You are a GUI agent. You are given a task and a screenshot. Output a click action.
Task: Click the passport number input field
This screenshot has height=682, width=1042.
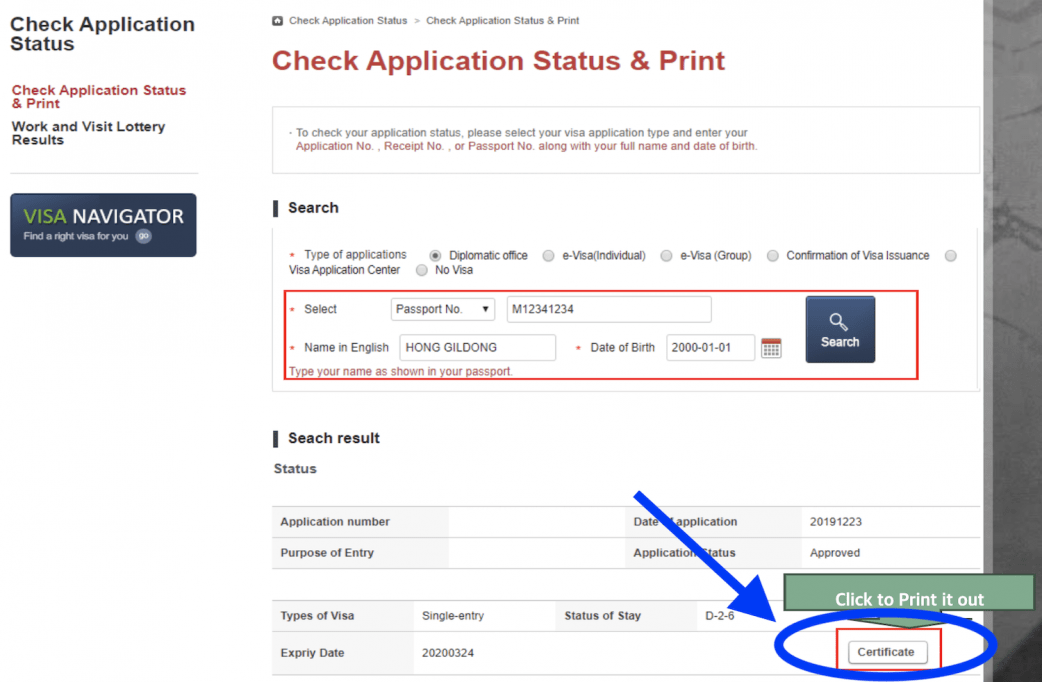pos(608,310)
